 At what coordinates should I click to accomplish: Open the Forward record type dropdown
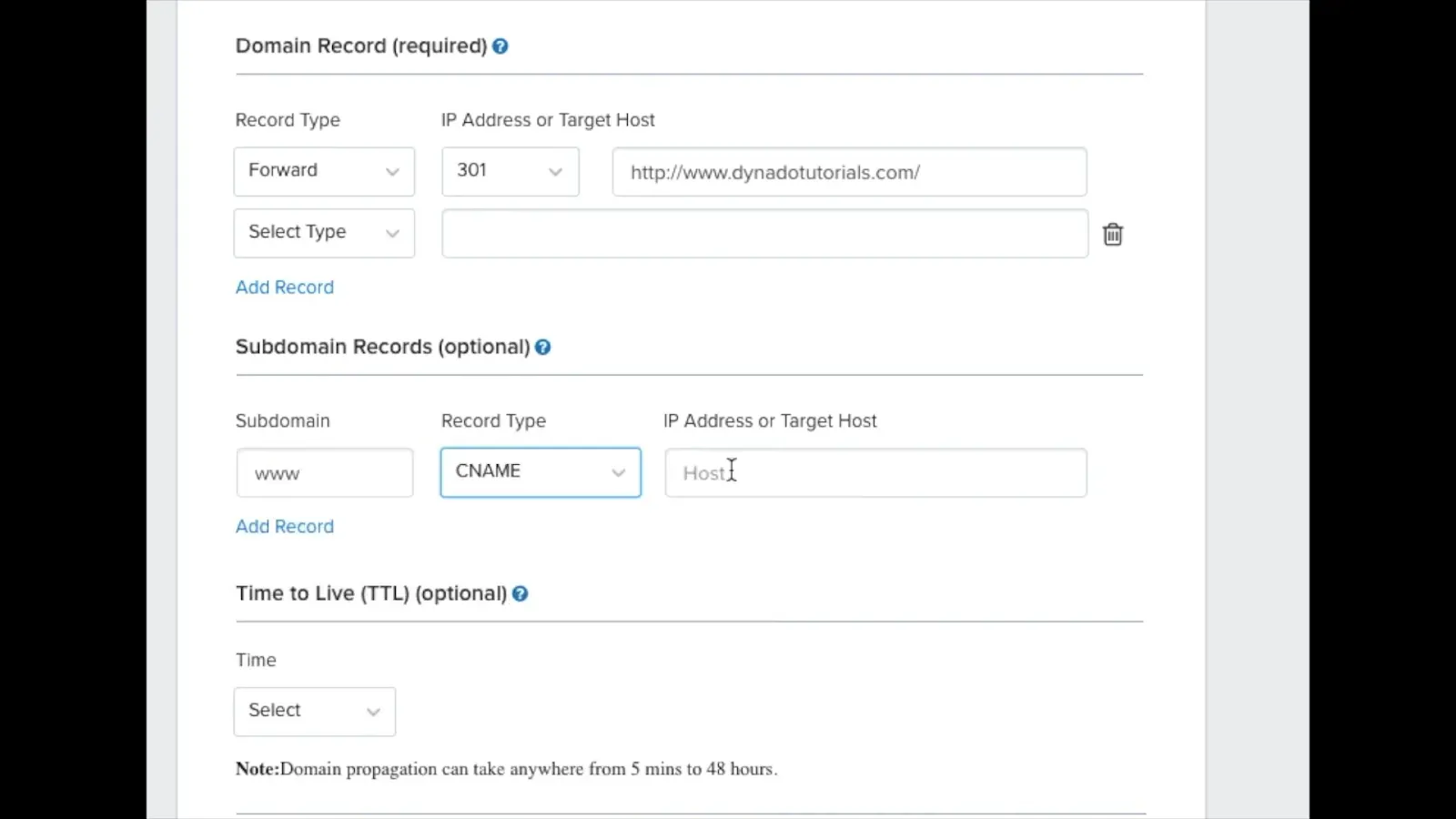click(324, 171)
